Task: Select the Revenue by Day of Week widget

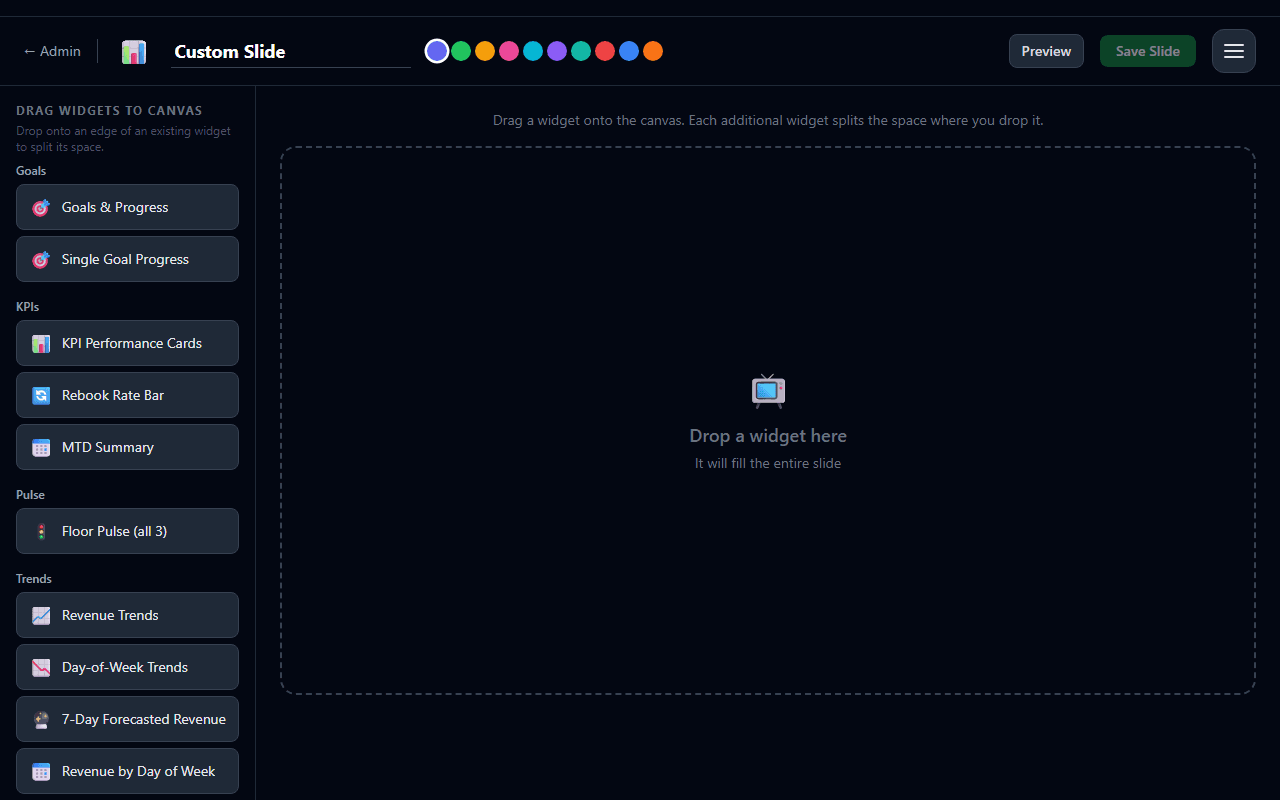Action: point(127,771)
